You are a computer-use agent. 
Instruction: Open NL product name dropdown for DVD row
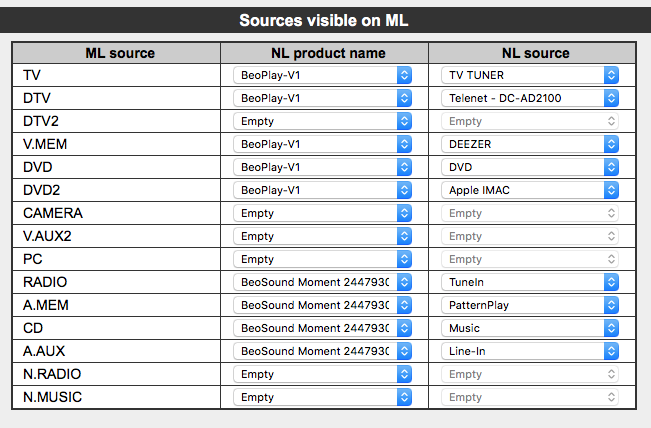point(322,167)
